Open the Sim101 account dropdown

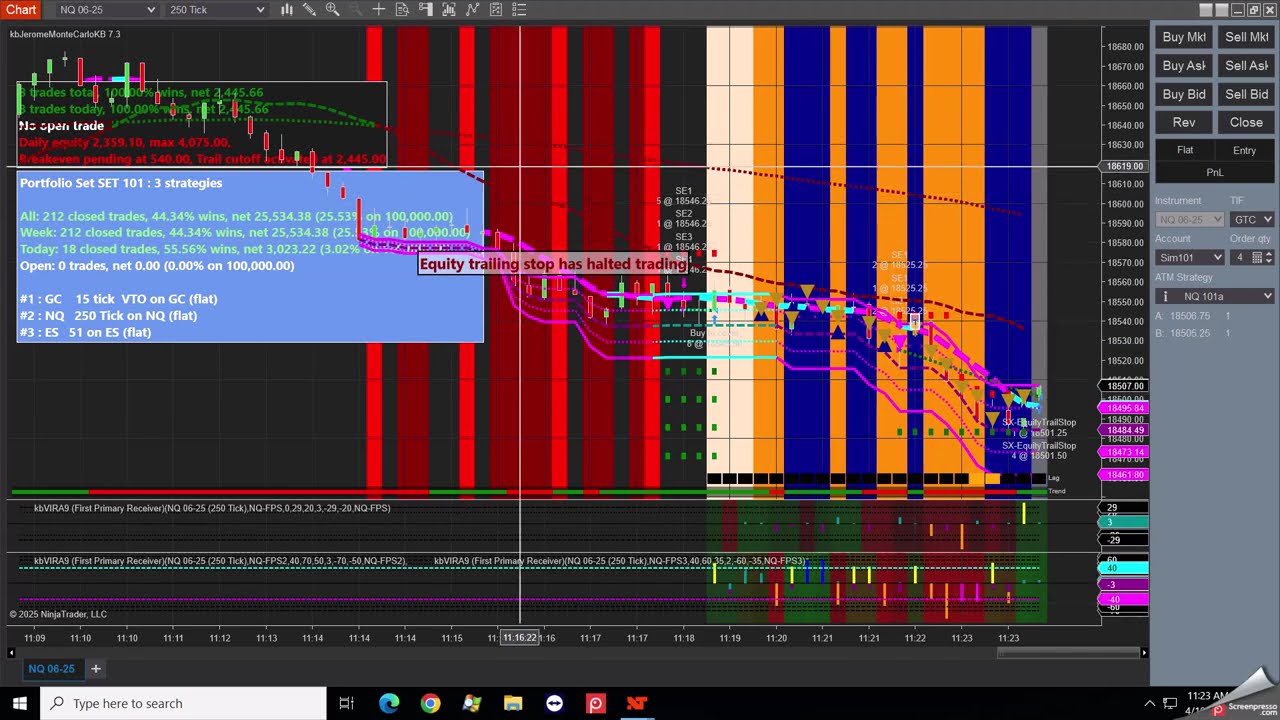pyautogui.click(x=1190, y=258)
